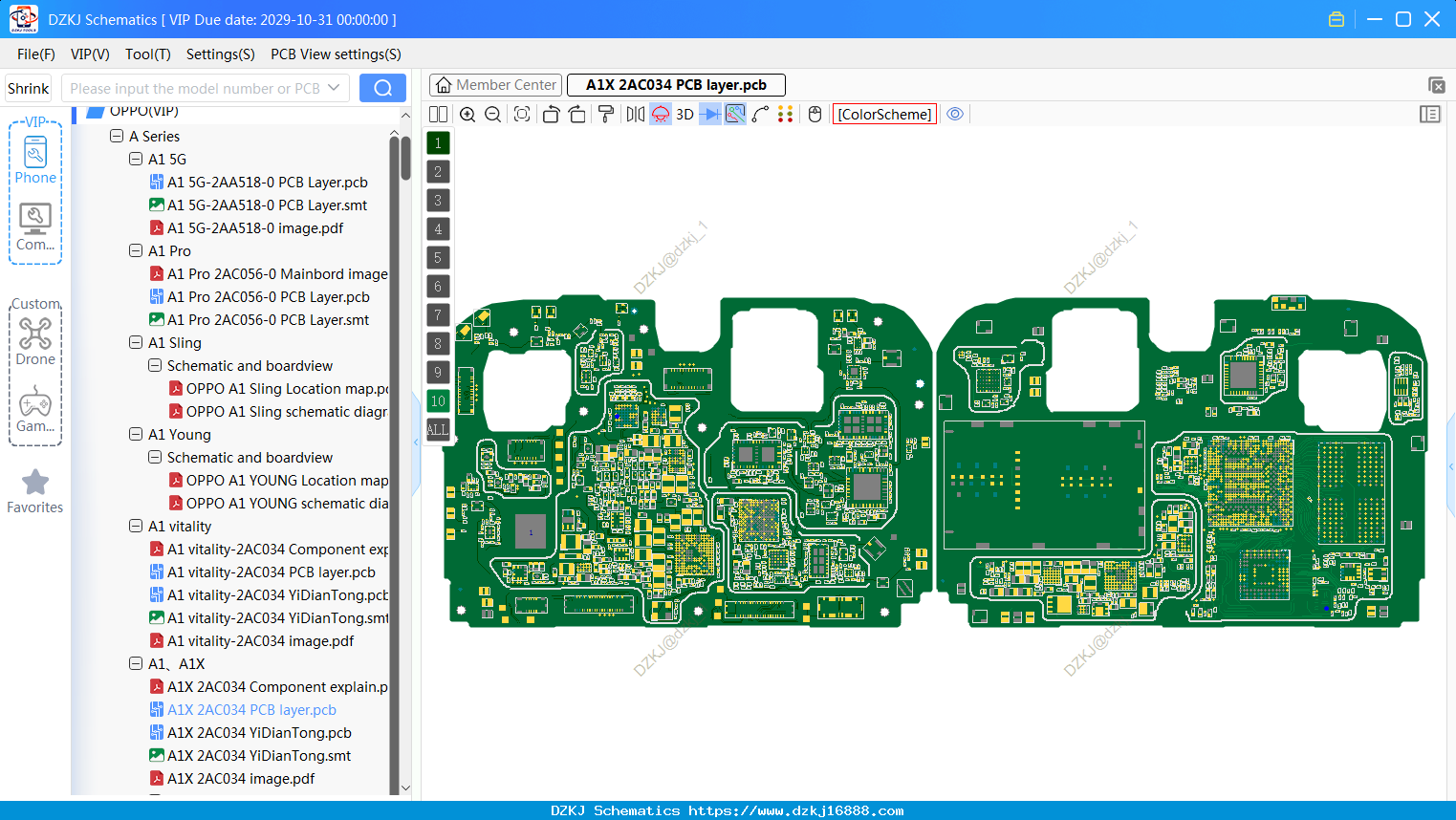This screenshot has width=1456, height=820.
Task: Open A1 5G-2AA518-0 image.pdf
Action: click(x=255, y=227)
